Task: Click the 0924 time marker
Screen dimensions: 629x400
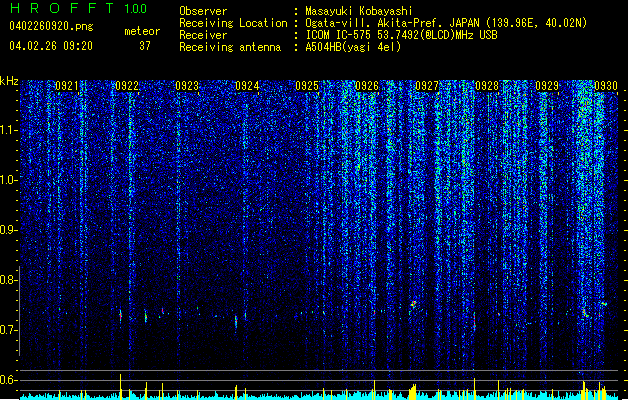Action: coord(247,86)
